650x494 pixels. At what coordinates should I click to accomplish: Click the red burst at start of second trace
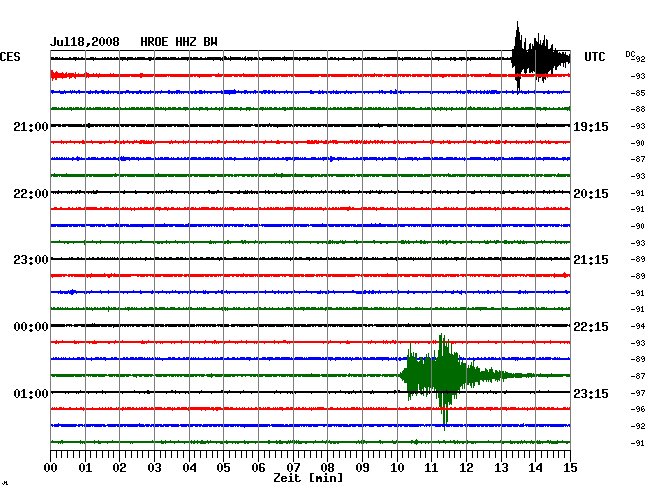coord(62,75)
